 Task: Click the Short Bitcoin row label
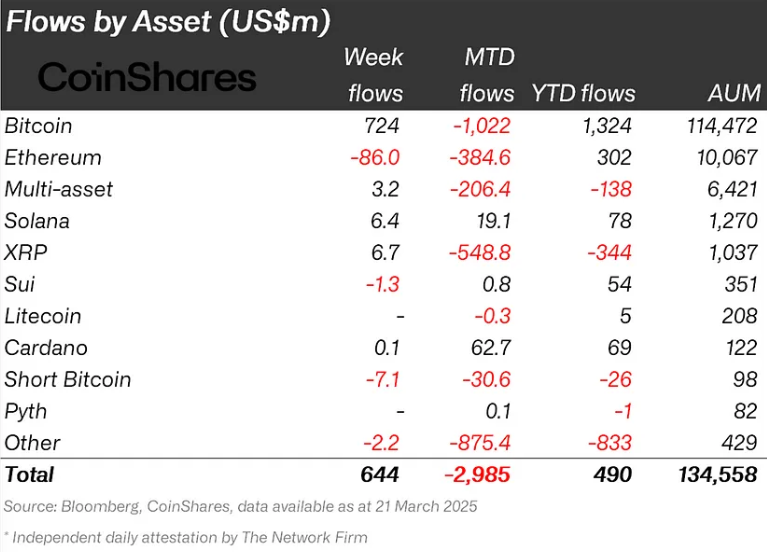(68, 380)
